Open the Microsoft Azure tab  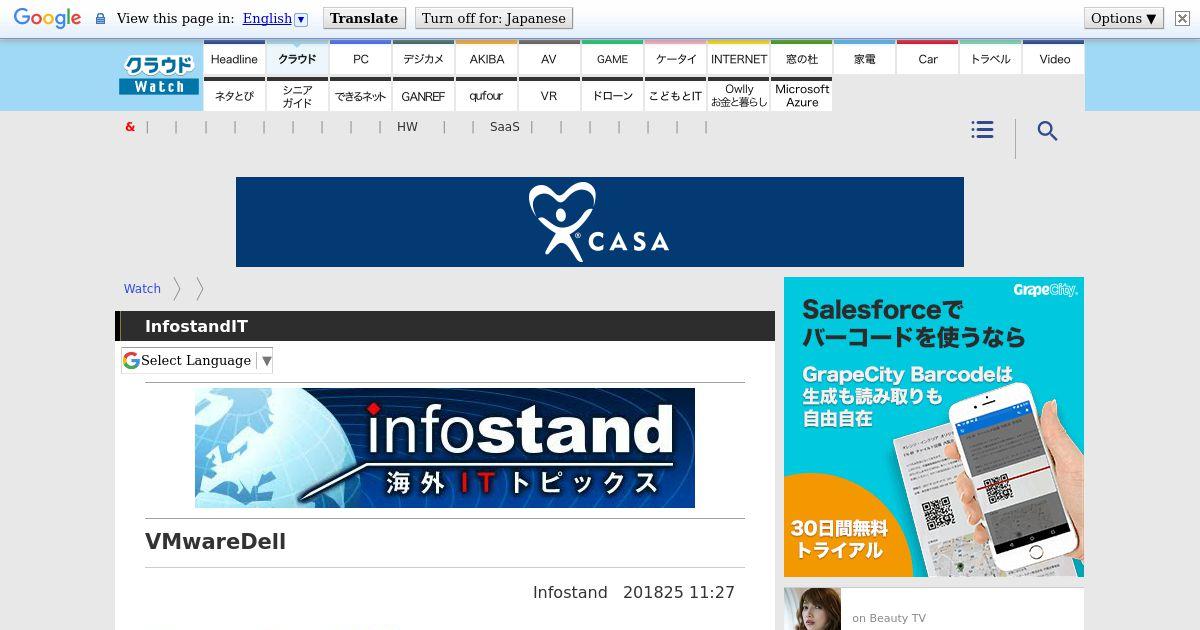click(x=801, y=95)
